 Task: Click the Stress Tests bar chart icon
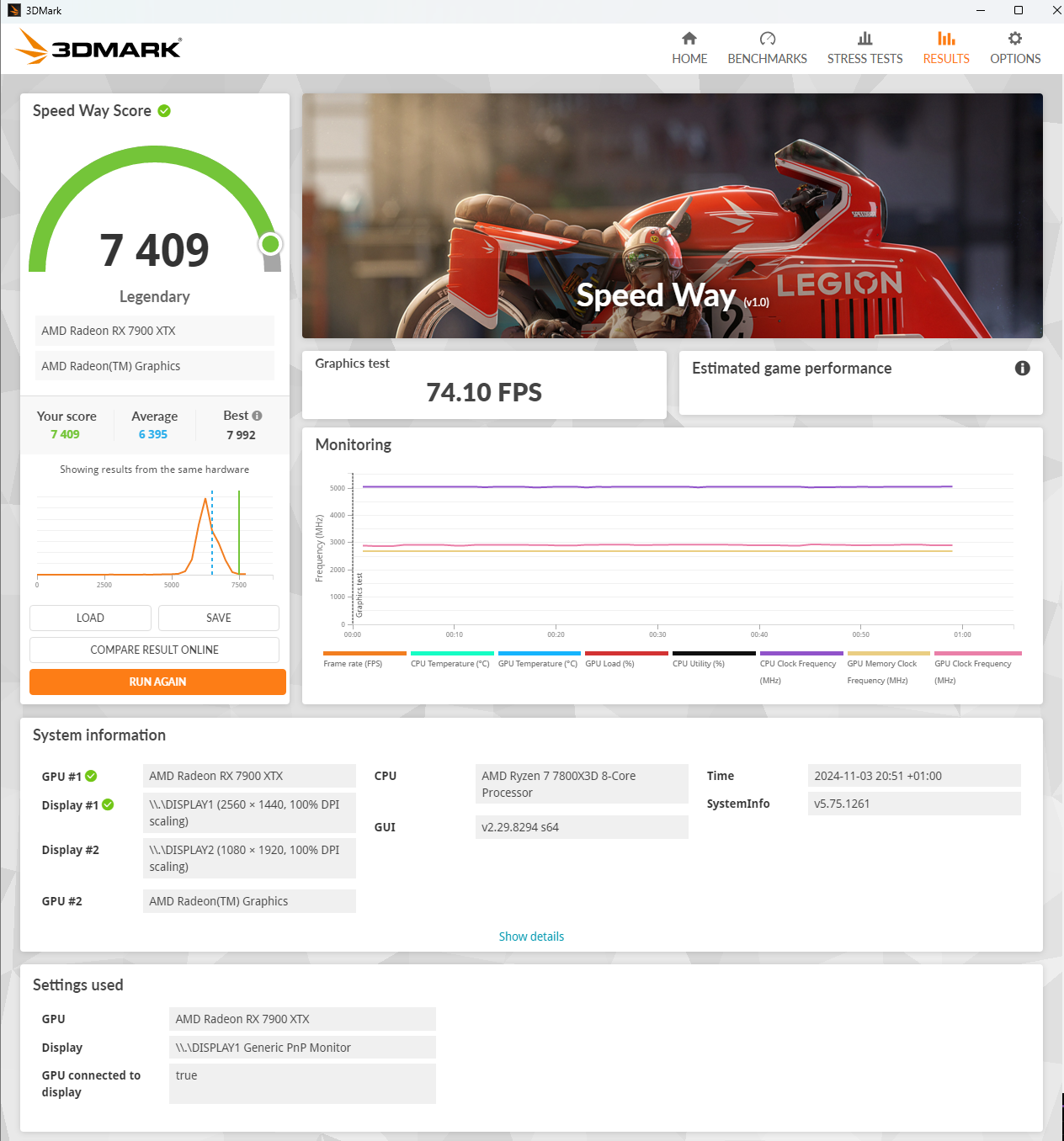864,39
